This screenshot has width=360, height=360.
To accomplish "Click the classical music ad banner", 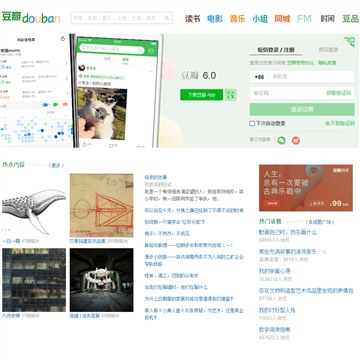I will [306, 188].
